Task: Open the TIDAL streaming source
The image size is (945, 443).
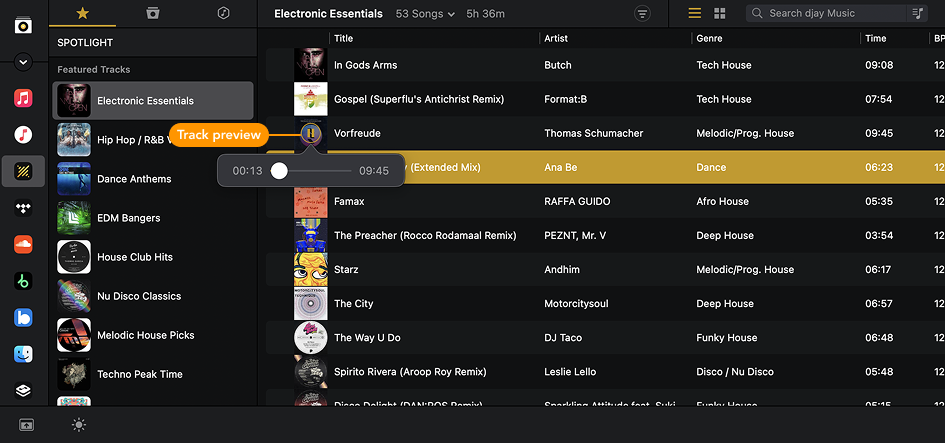Action: coord(24,208)
